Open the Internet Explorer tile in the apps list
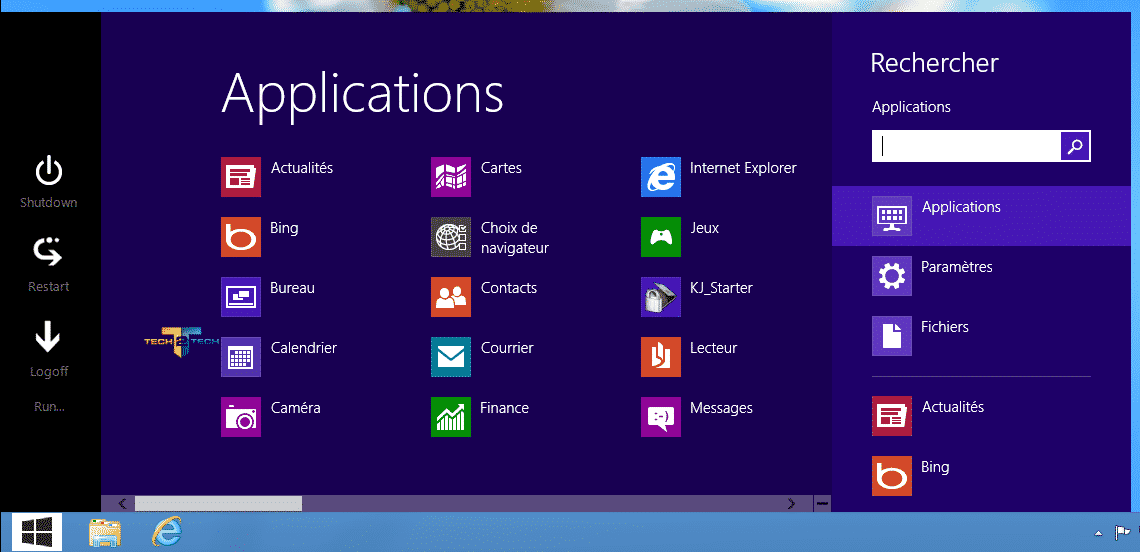Image resolution: width=1140 pixels, height=552 pixels. 661,177
